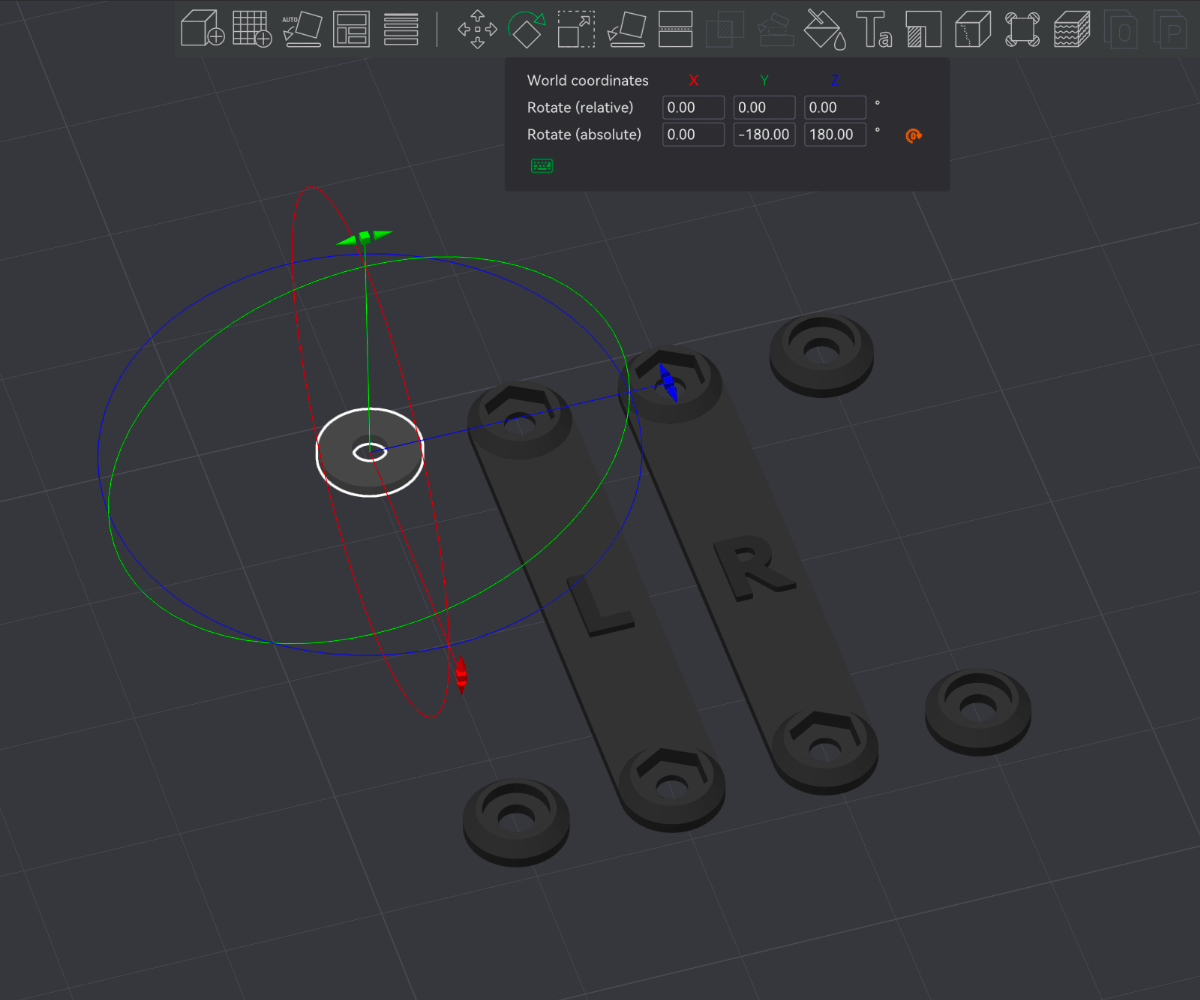
Task: Click the Rotate absolute Z field showing 180.00
Action: pyautogui.click(x=835, y=134)
